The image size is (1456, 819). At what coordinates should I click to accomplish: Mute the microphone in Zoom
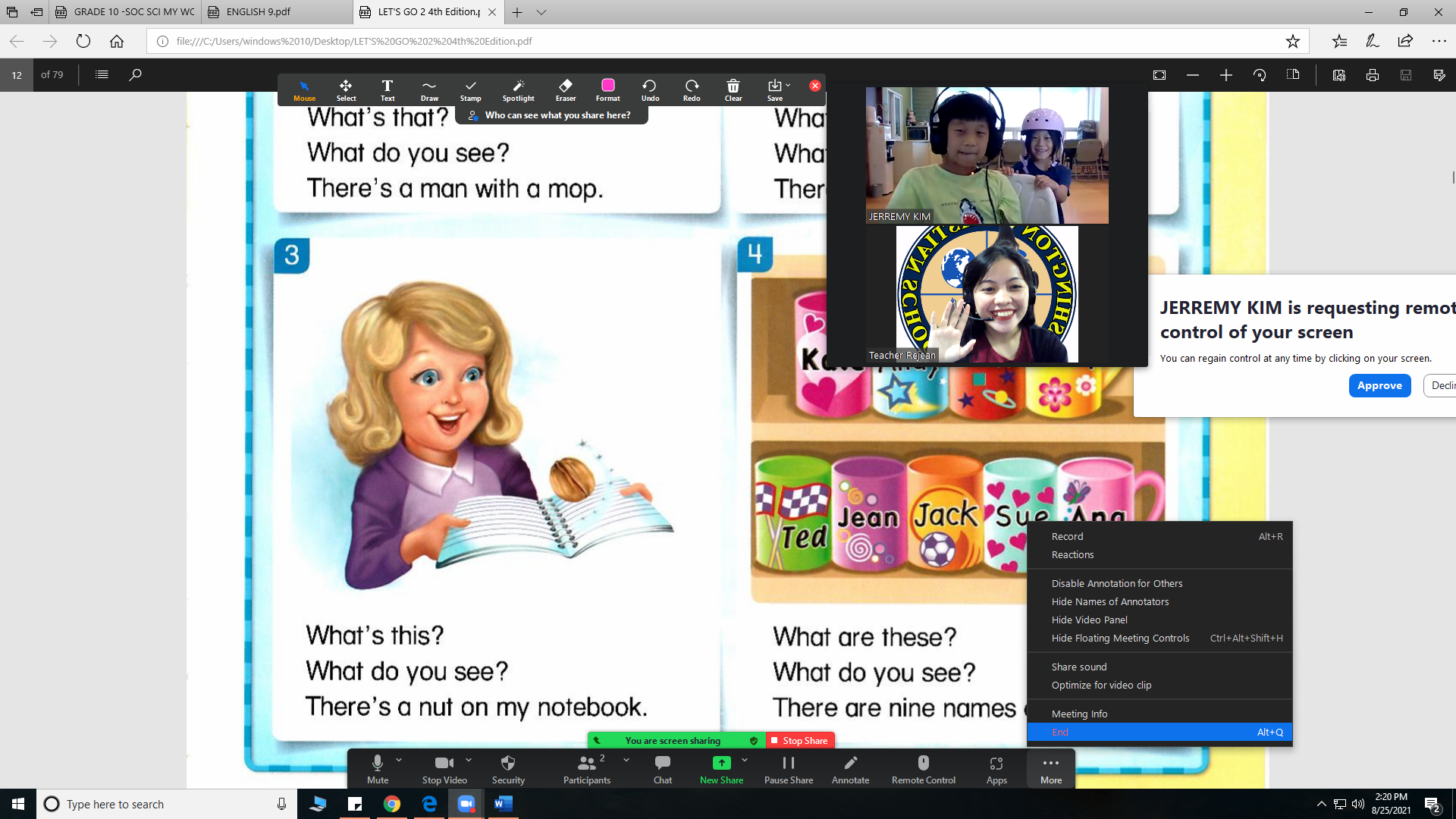pos(378,769)
